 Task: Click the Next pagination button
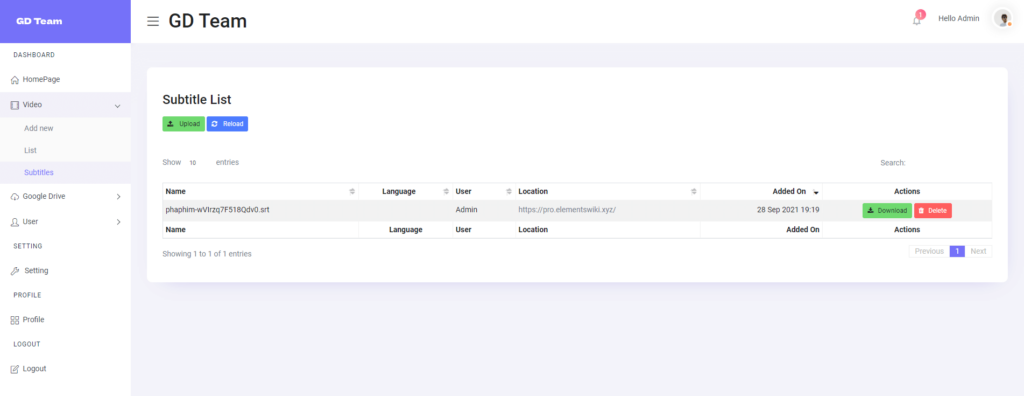click(978, 251)
